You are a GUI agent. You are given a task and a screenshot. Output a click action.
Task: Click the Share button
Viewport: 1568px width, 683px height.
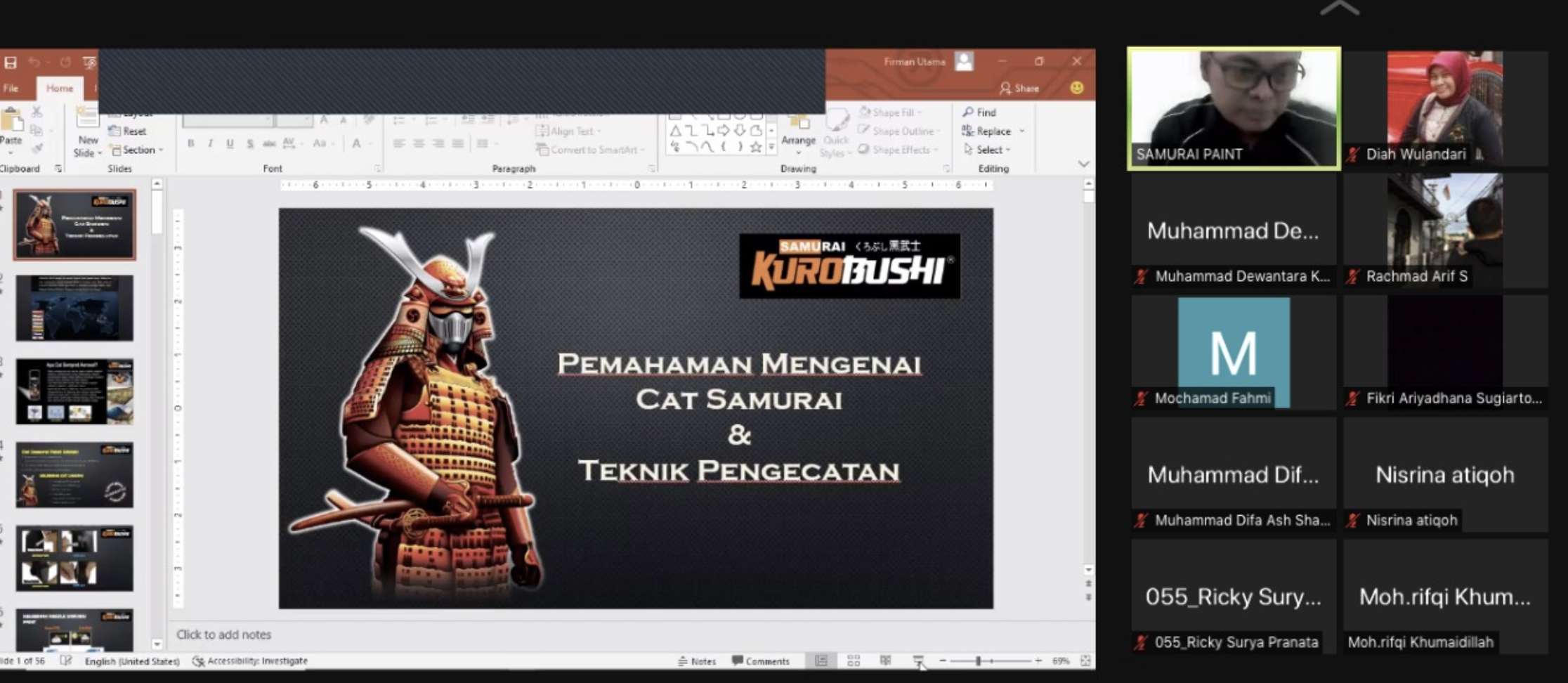tap(1019, 88)
